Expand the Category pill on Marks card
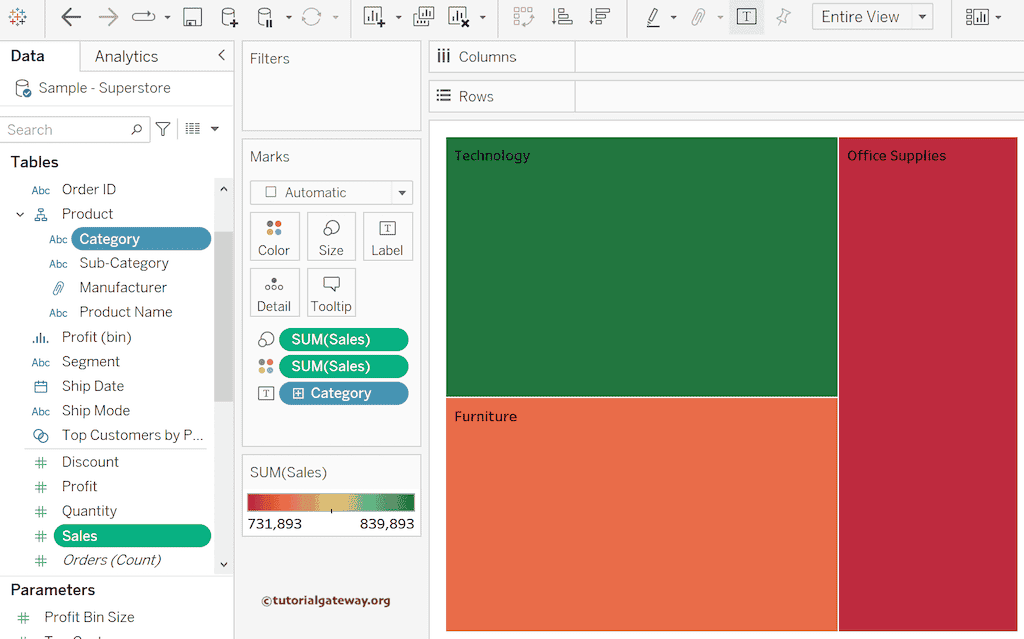The image size is (1024, 639). click(298, 394)
